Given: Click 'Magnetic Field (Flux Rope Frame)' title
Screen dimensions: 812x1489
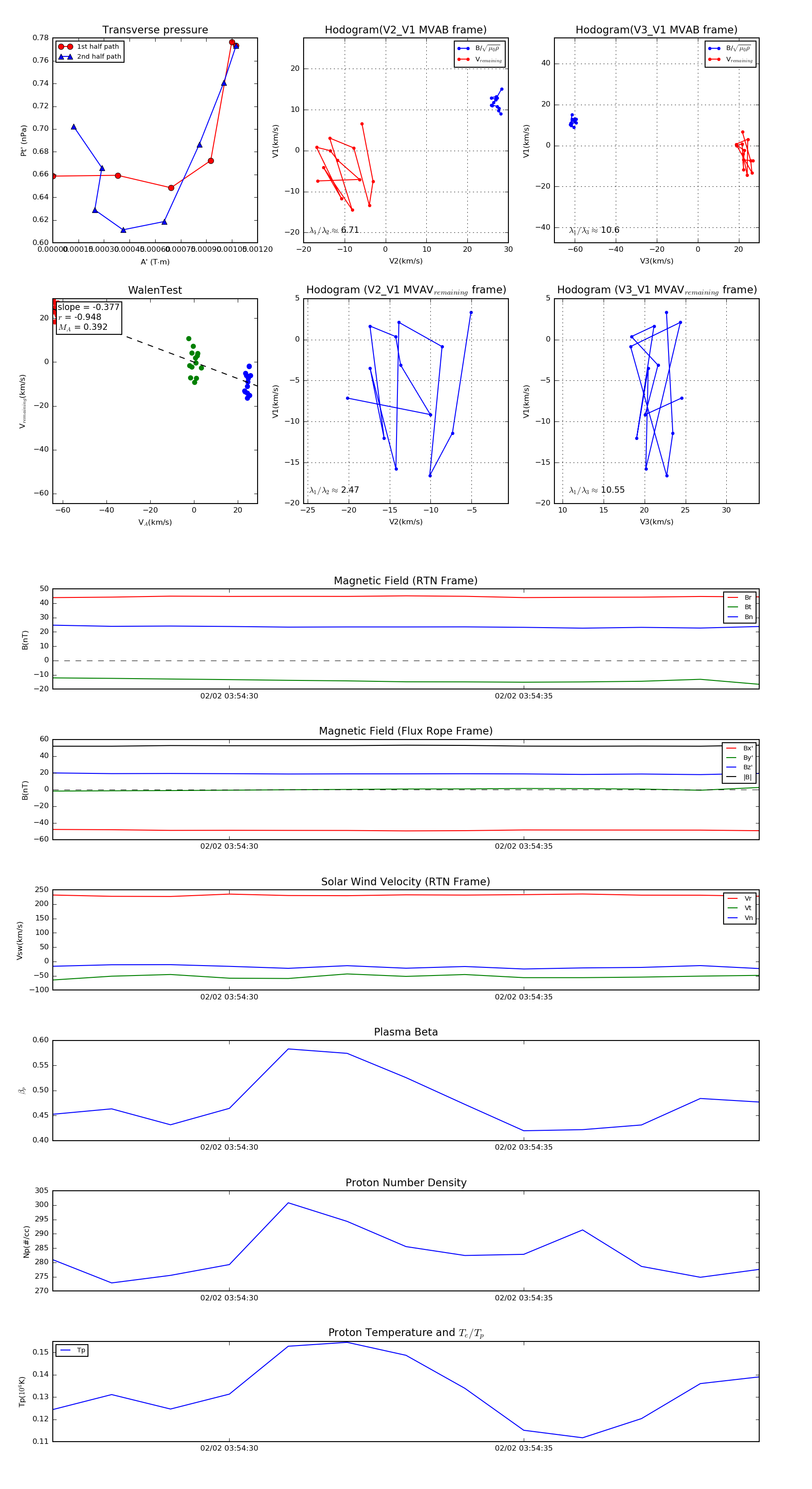Looking at the screenshot, I should tap(406, 731).
